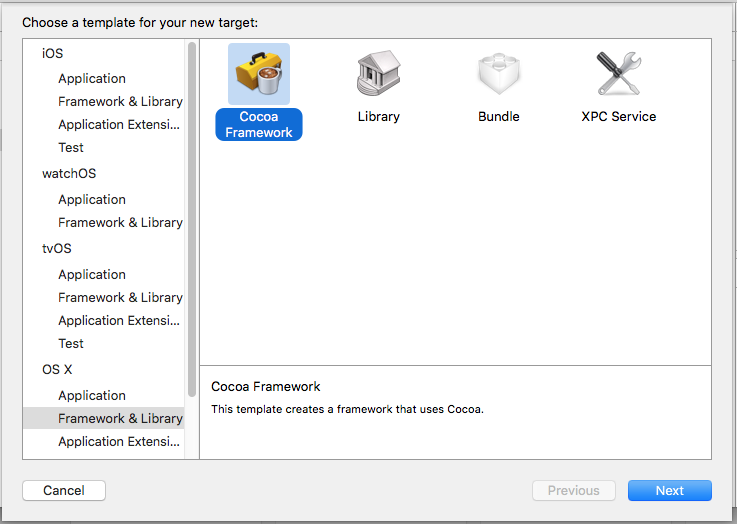
Task: Open iOS Framework & Library category
Action: point(120,101)
